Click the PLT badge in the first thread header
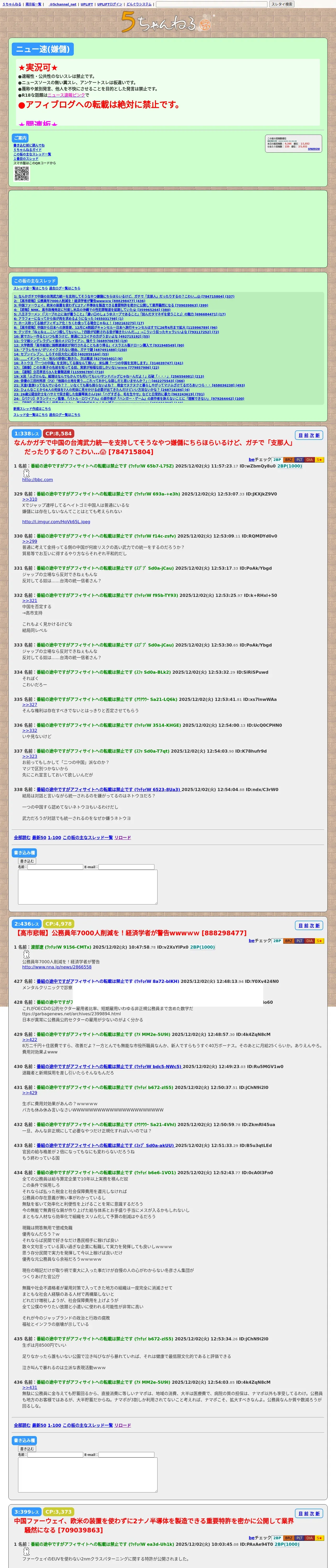 (x=299, y=460)
